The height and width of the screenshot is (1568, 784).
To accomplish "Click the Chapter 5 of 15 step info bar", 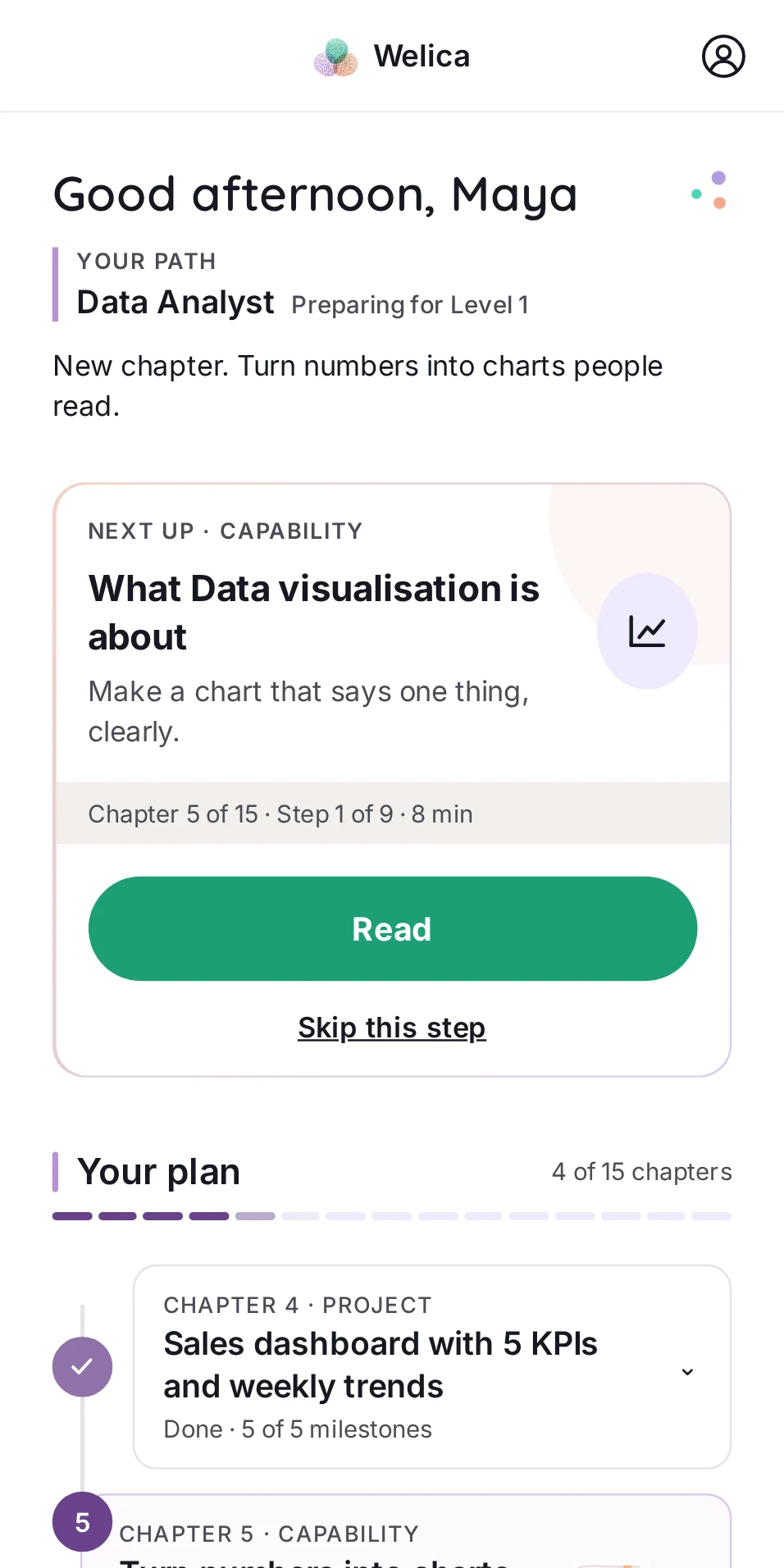I will pyautogui.click(x=393, y=814).
